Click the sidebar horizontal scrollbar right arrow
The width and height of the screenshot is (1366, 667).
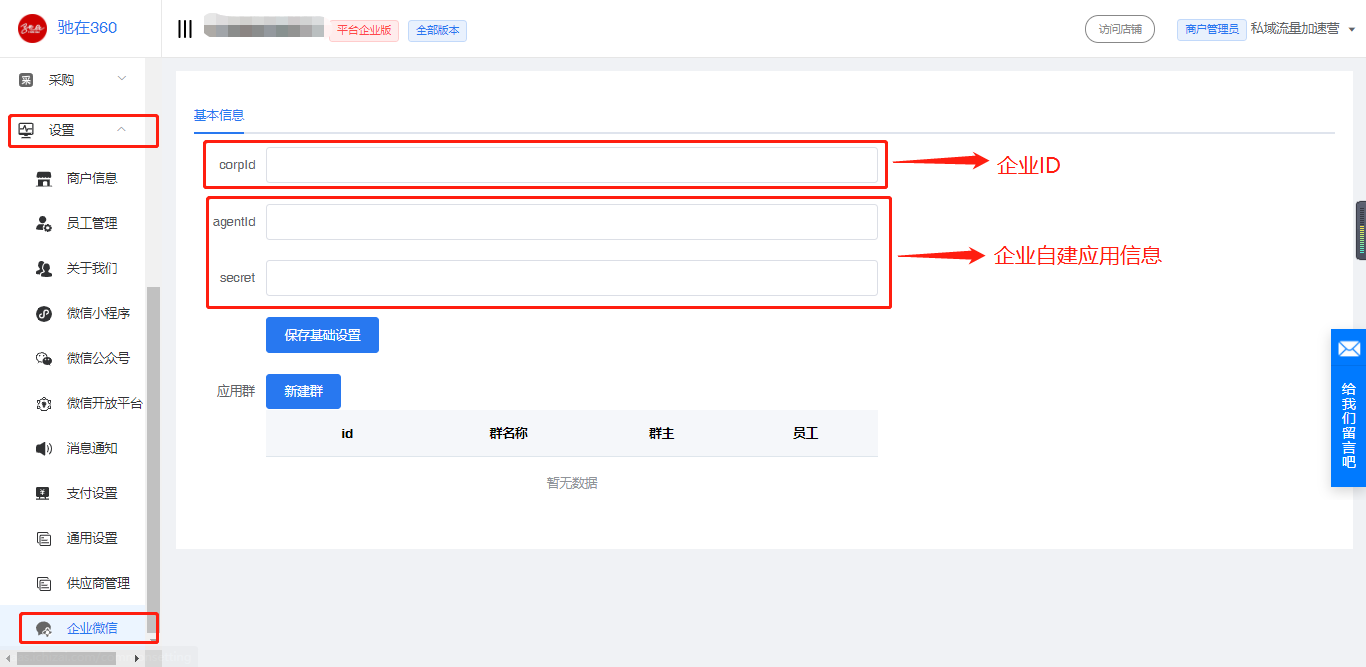(x=137, y=658)
